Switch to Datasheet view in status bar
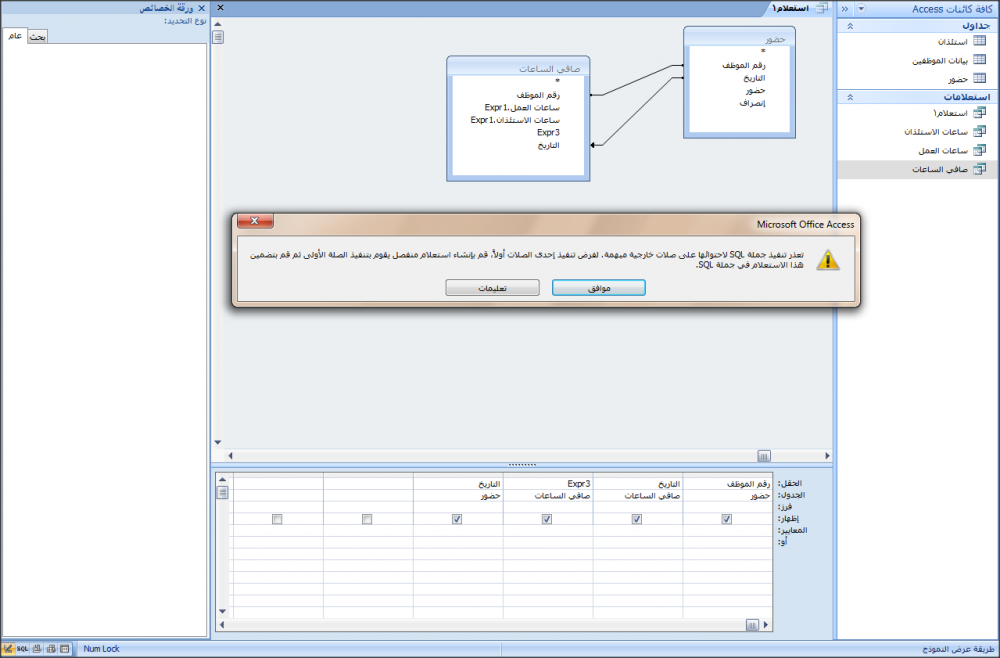The width and height of the screenshot is (1000, 658). click(x=65, y=649)
